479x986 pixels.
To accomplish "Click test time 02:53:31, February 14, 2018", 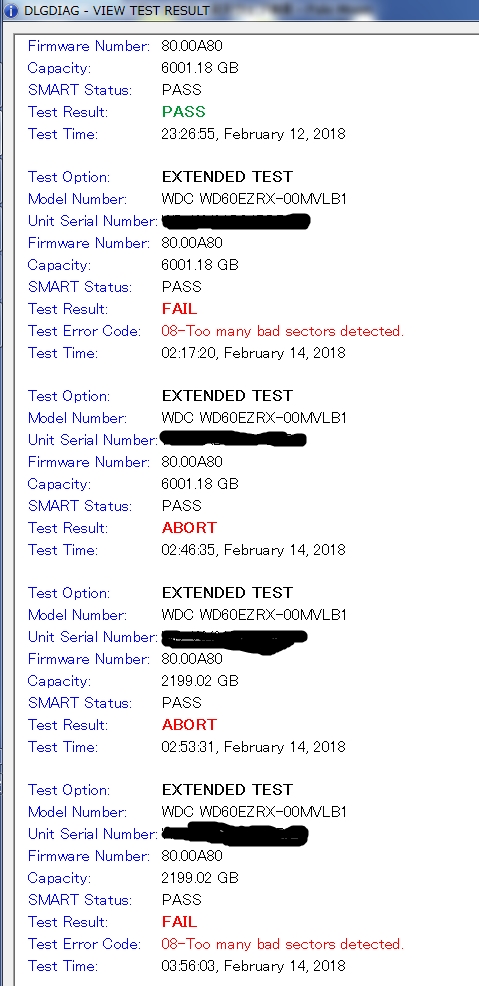I will tap(253, 746).
